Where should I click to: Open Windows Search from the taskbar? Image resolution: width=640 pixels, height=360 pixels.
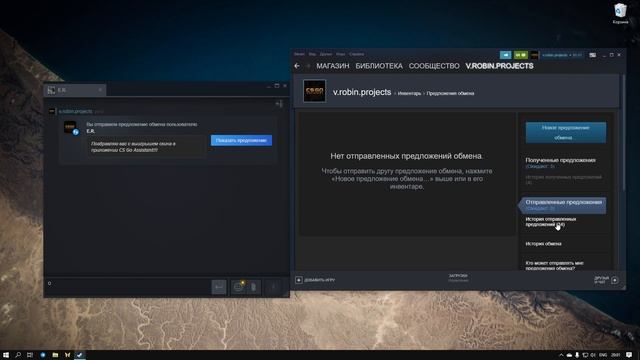pos(18,355)
